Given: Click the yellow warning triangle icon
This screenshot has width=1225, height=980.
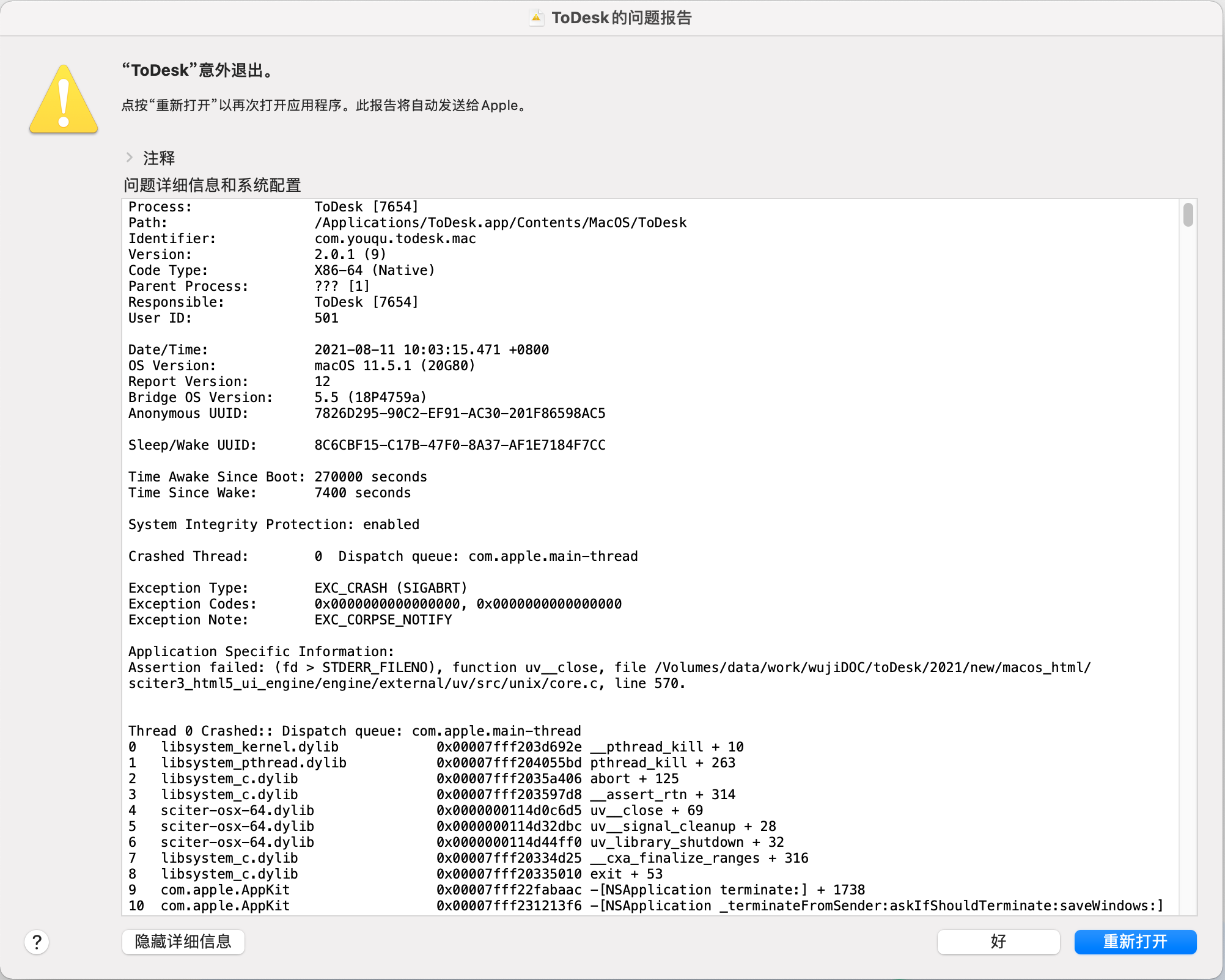Looking at the screenshot, I should coord(64,100).
